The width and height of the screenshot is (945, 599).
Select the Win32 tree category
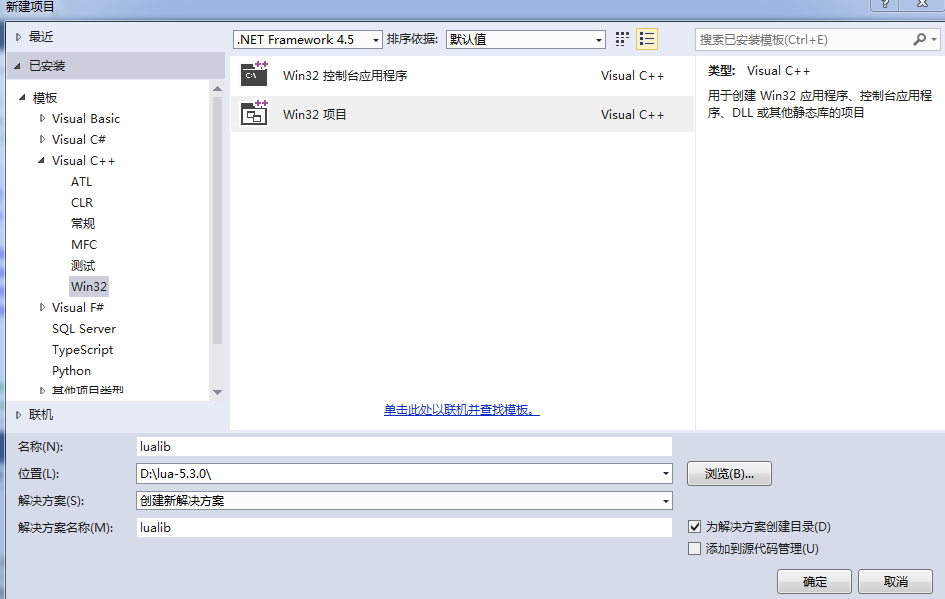[89, 286]
